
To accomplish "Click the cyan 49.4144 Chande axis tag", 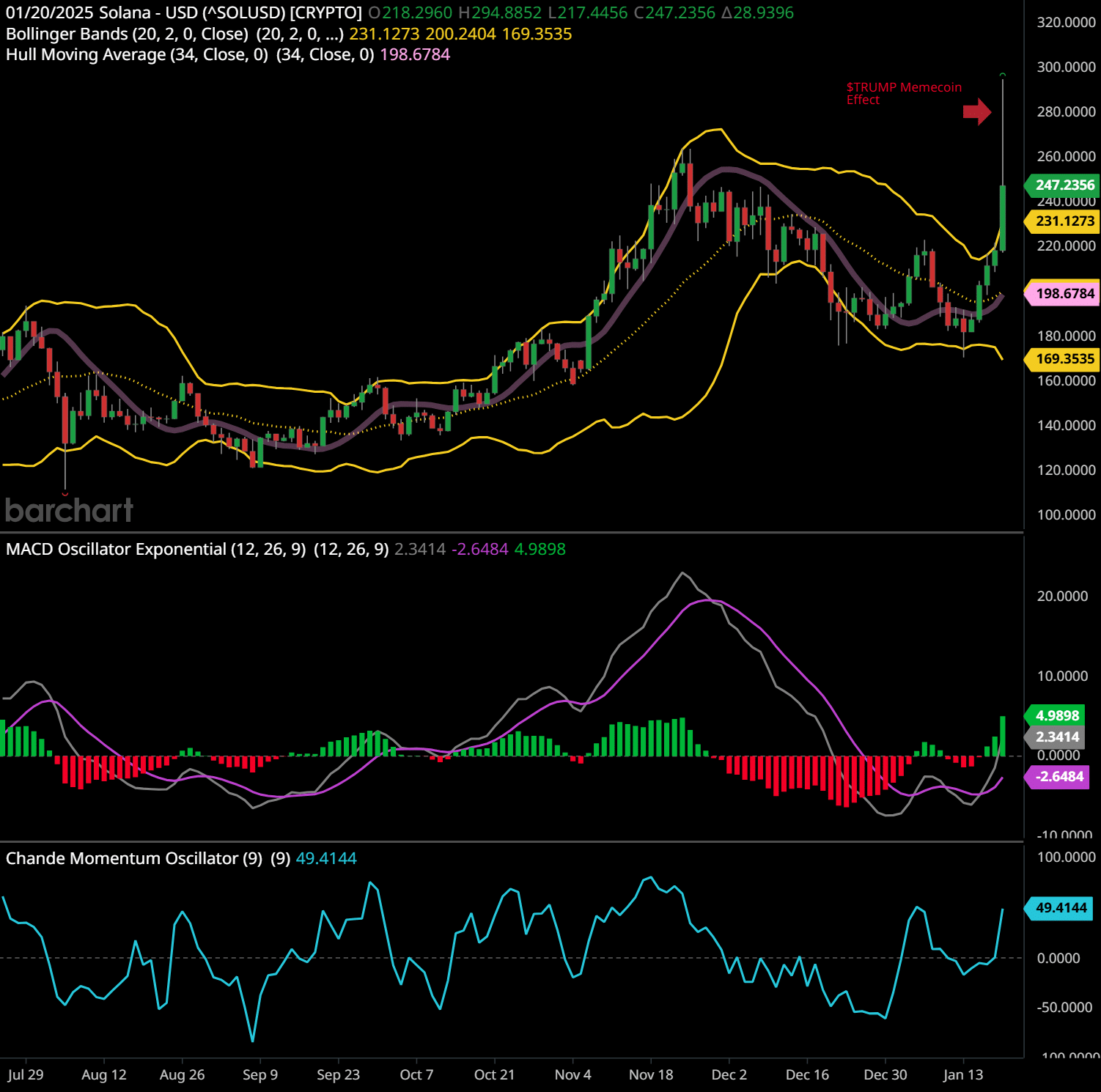I will (1059, 907).
